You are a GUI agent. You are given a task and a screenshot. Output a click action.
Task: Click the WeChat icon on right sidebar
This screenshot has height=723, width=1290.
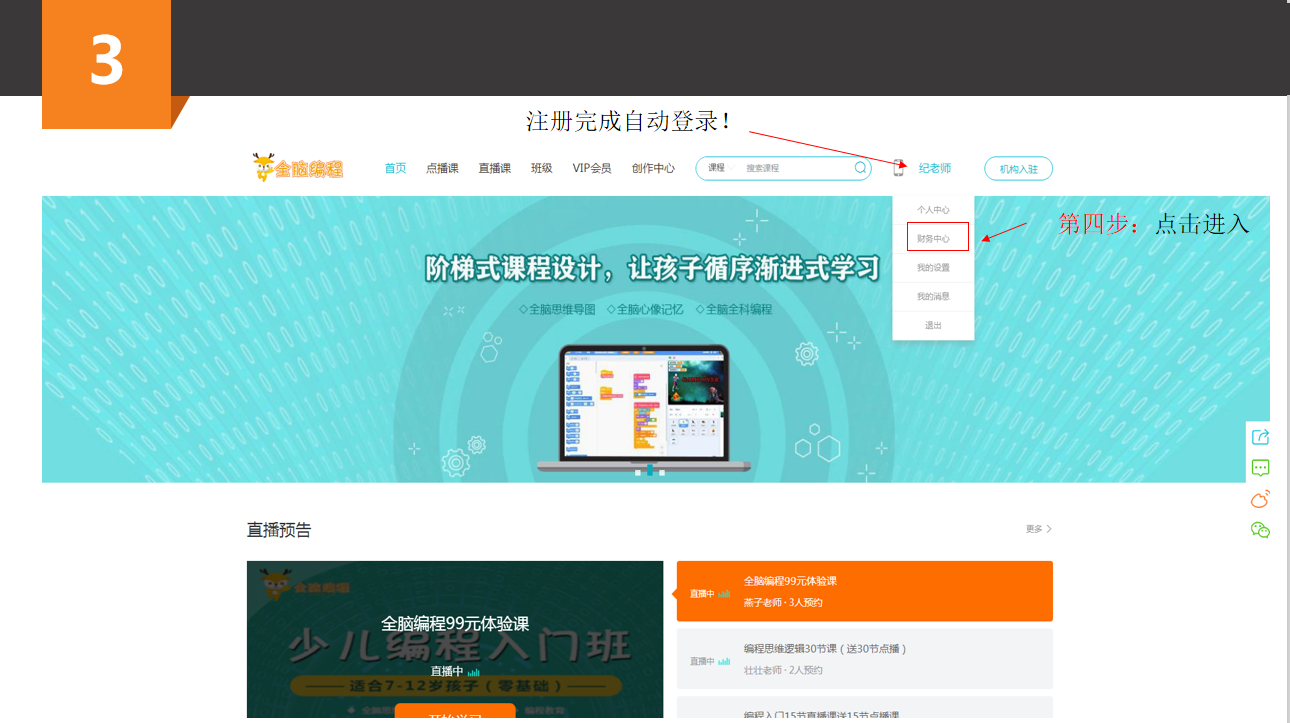pos(1260,530)
